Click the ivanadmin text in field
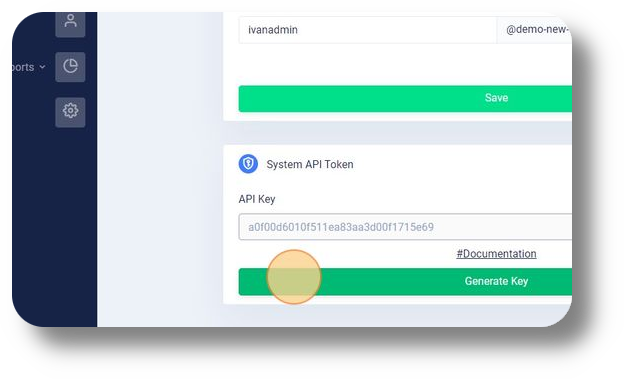 [x=273, y=30]
